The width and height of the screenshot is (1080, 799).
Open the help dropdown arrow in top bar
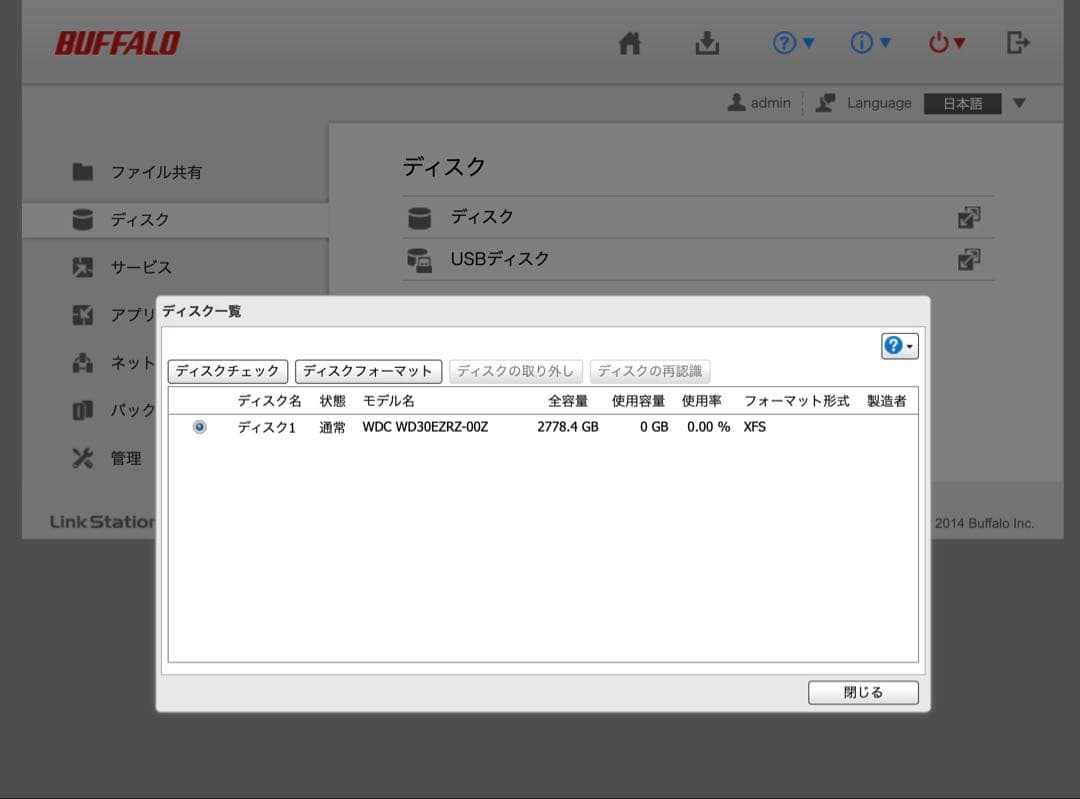[x=808, y=42]
